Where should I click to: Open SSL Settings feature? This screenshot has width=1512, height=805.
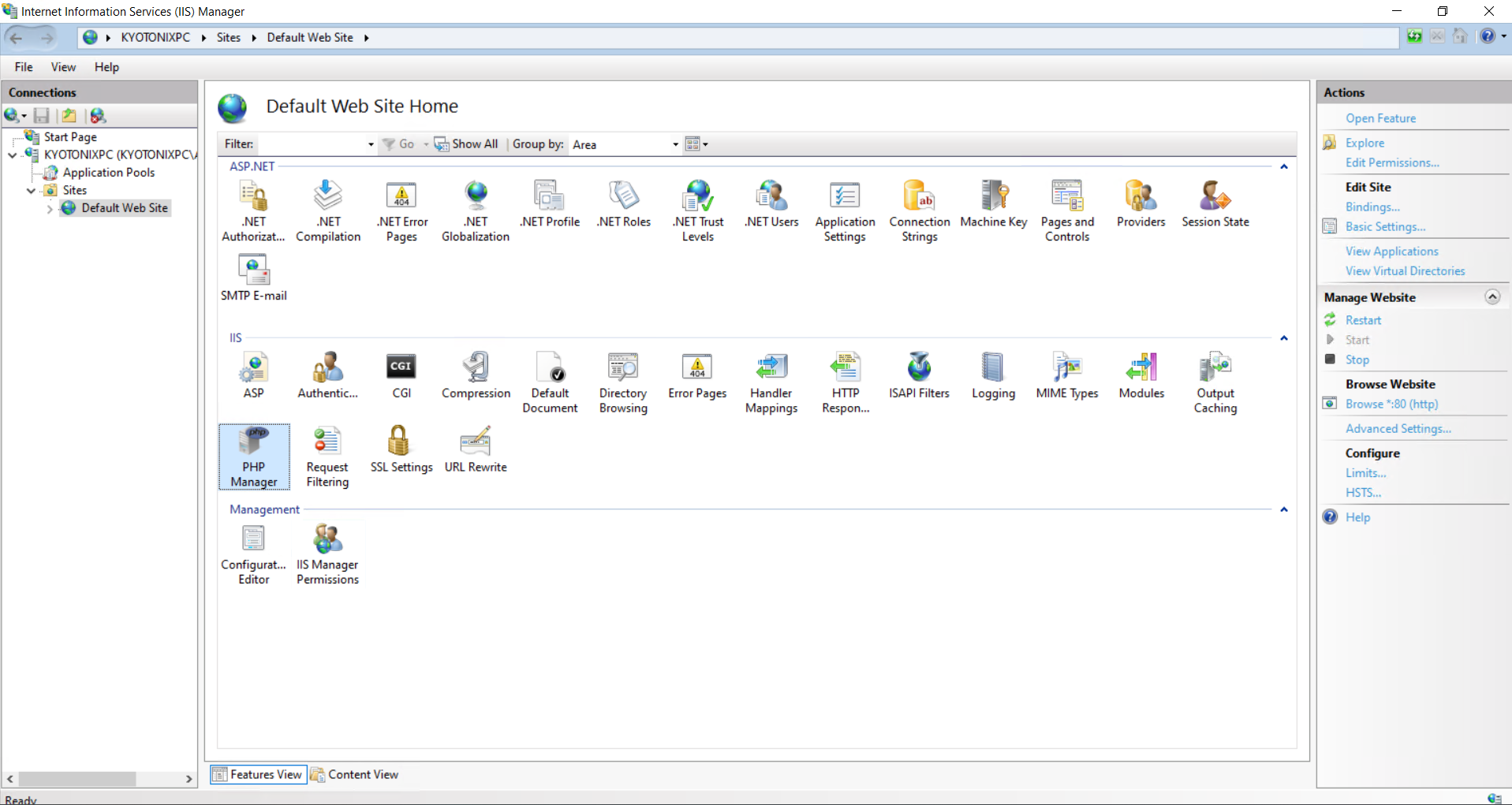tap(402, 449)
